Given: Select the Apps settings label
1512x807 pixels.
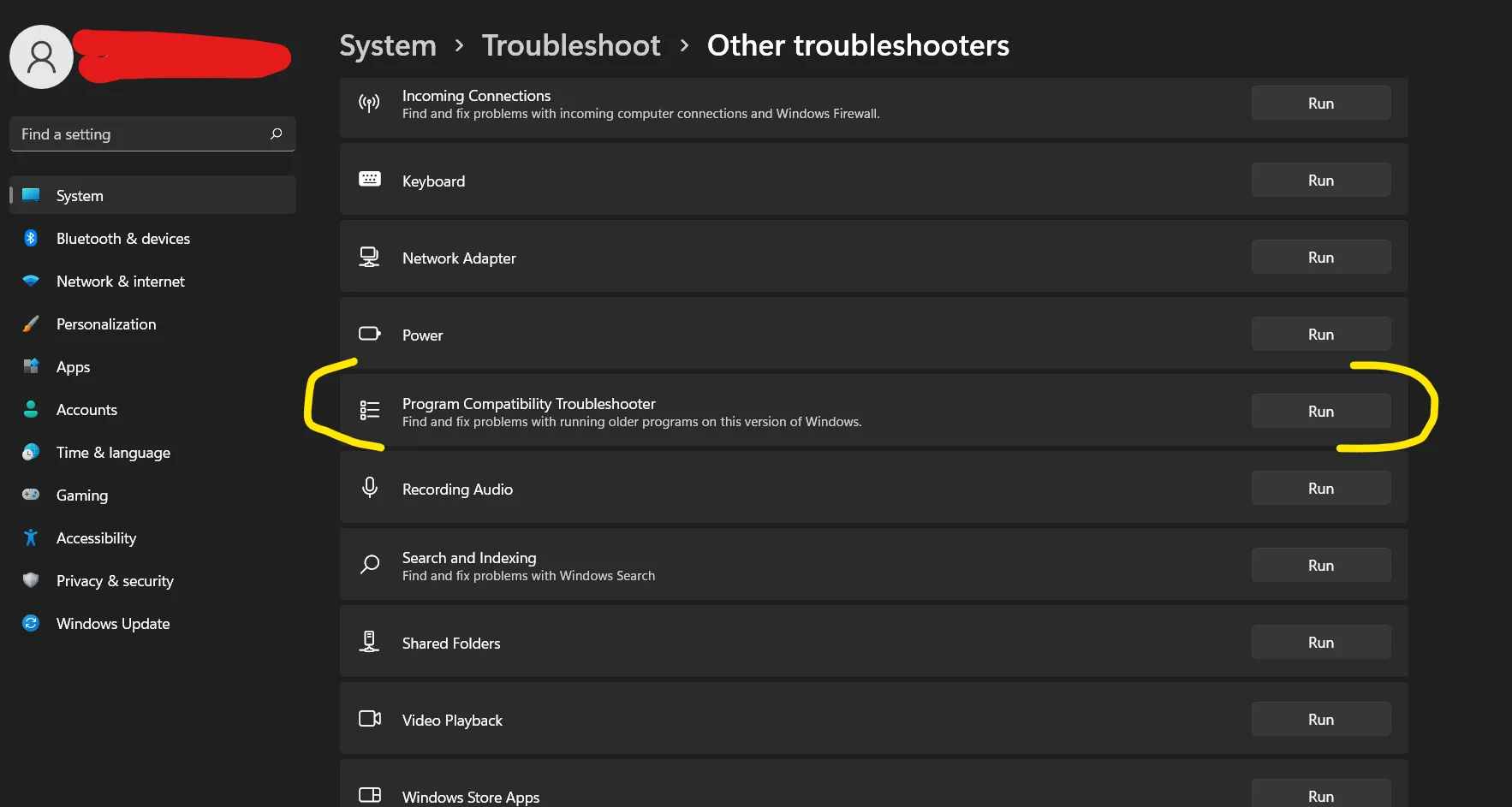Looking at the screenshot, I should pos(73,367).
